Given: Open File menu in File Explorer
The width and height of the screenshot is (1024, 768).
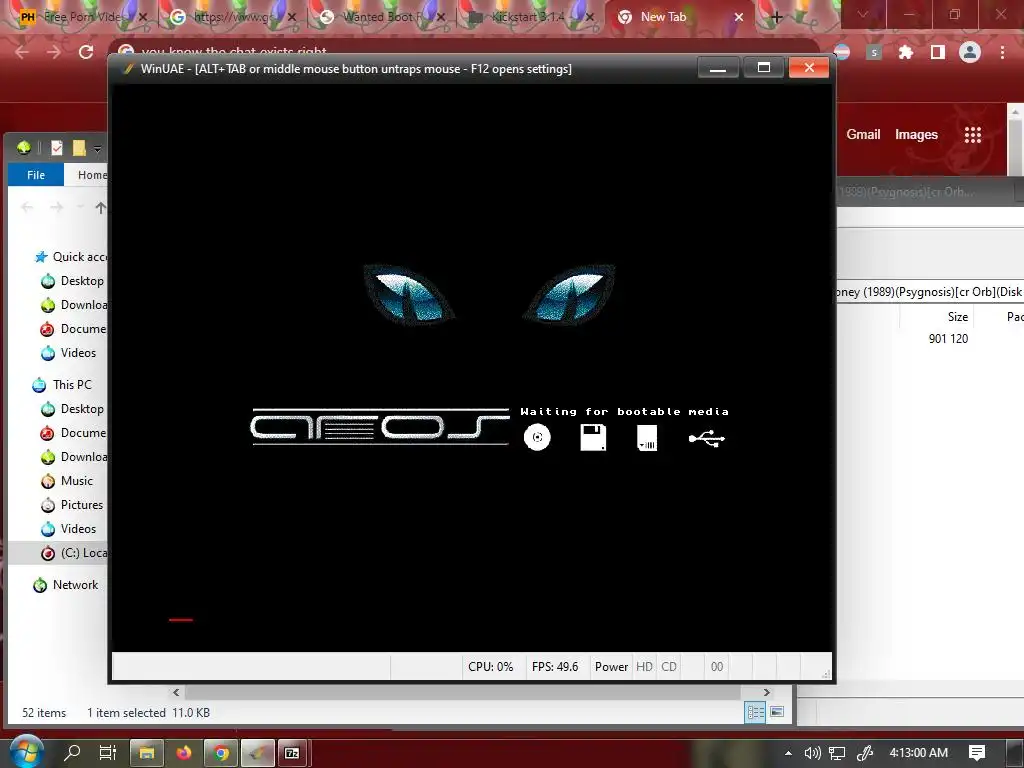Looking at the screenshot, I should pyautogui.click(x=36, y=175).
